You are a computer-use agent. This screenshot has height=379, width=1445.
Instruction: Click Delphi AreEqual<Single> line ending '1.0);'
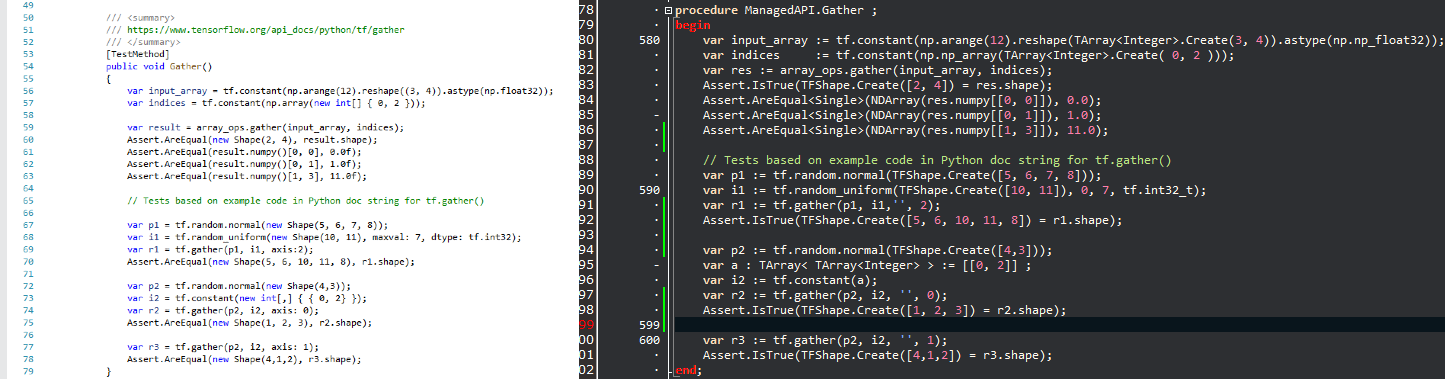(x=901, y=115)
